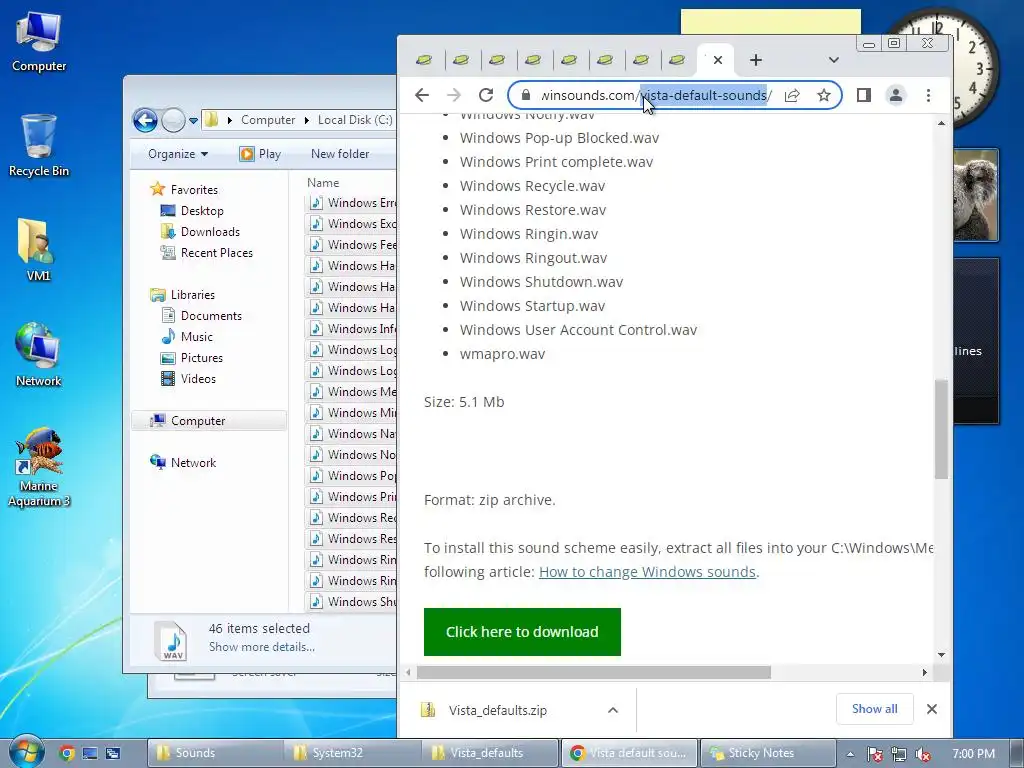Open Chrome profile avatar
The width and height of the screenshot is (1024, 768).
coord(896,95)
